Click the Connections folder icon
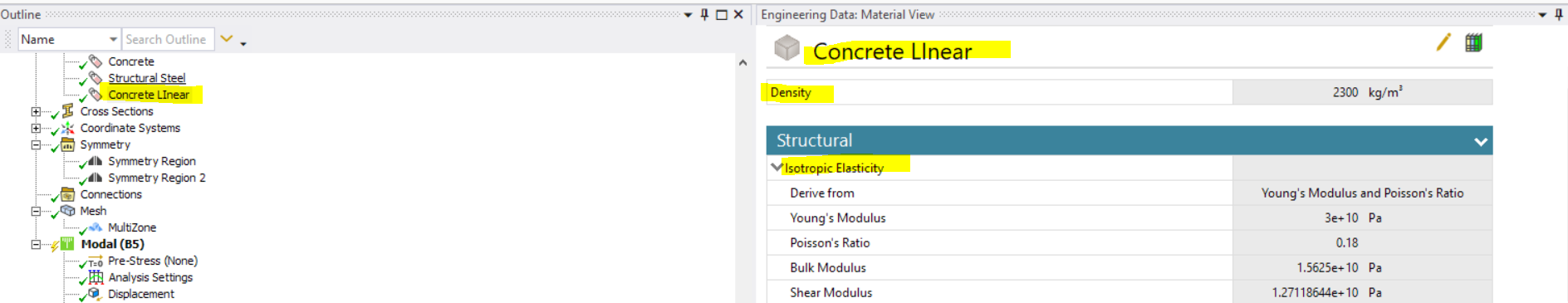This screenshot has width=1568, height=303. coord(68,194)
